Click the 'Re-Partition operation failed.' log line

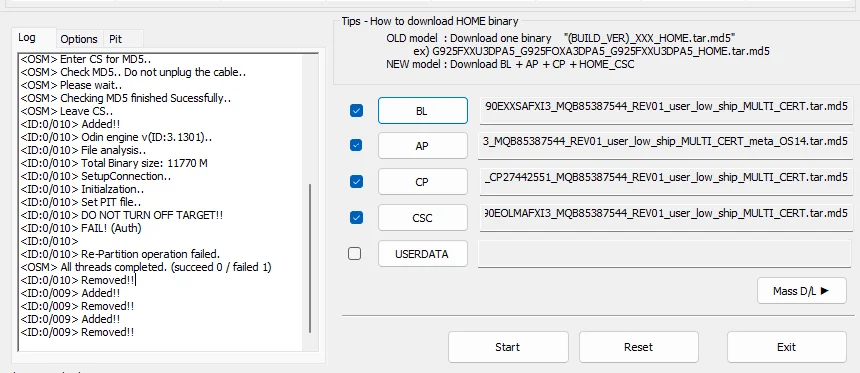coord(120,254)
